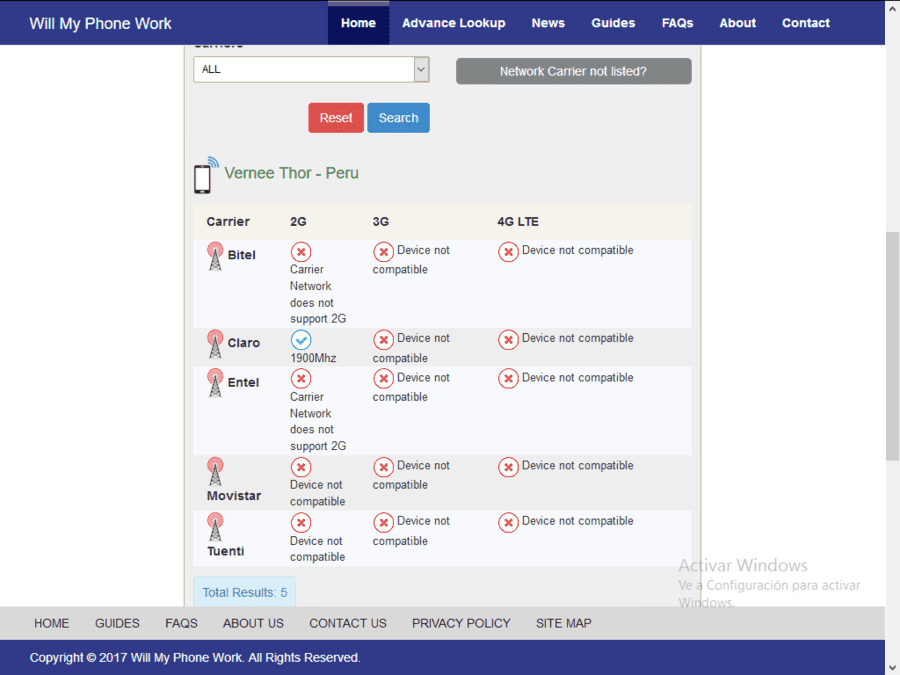Open PRIVACY POLICY link in footer
900x675 pixels.
point(461,623)
